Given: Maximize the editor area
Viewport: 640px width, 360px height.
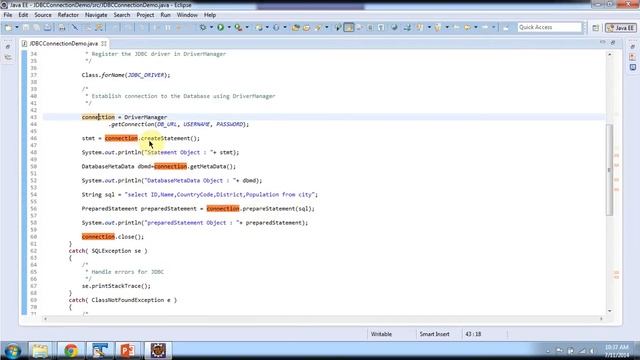Looking at the screenshot, I should (x=613, y=42).
